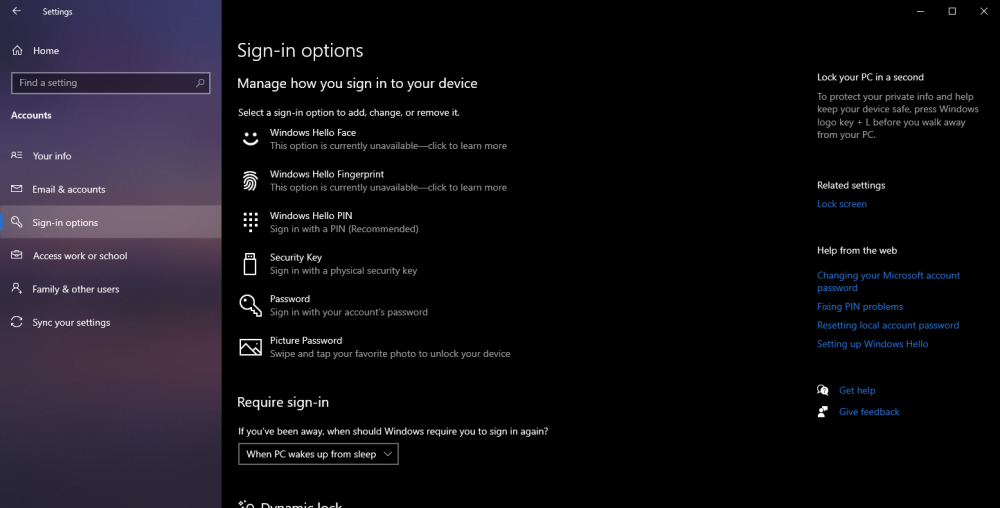Open Home via the house icon
The width and height of the screenshot is (1000, 508).
(x=17, y=50)
